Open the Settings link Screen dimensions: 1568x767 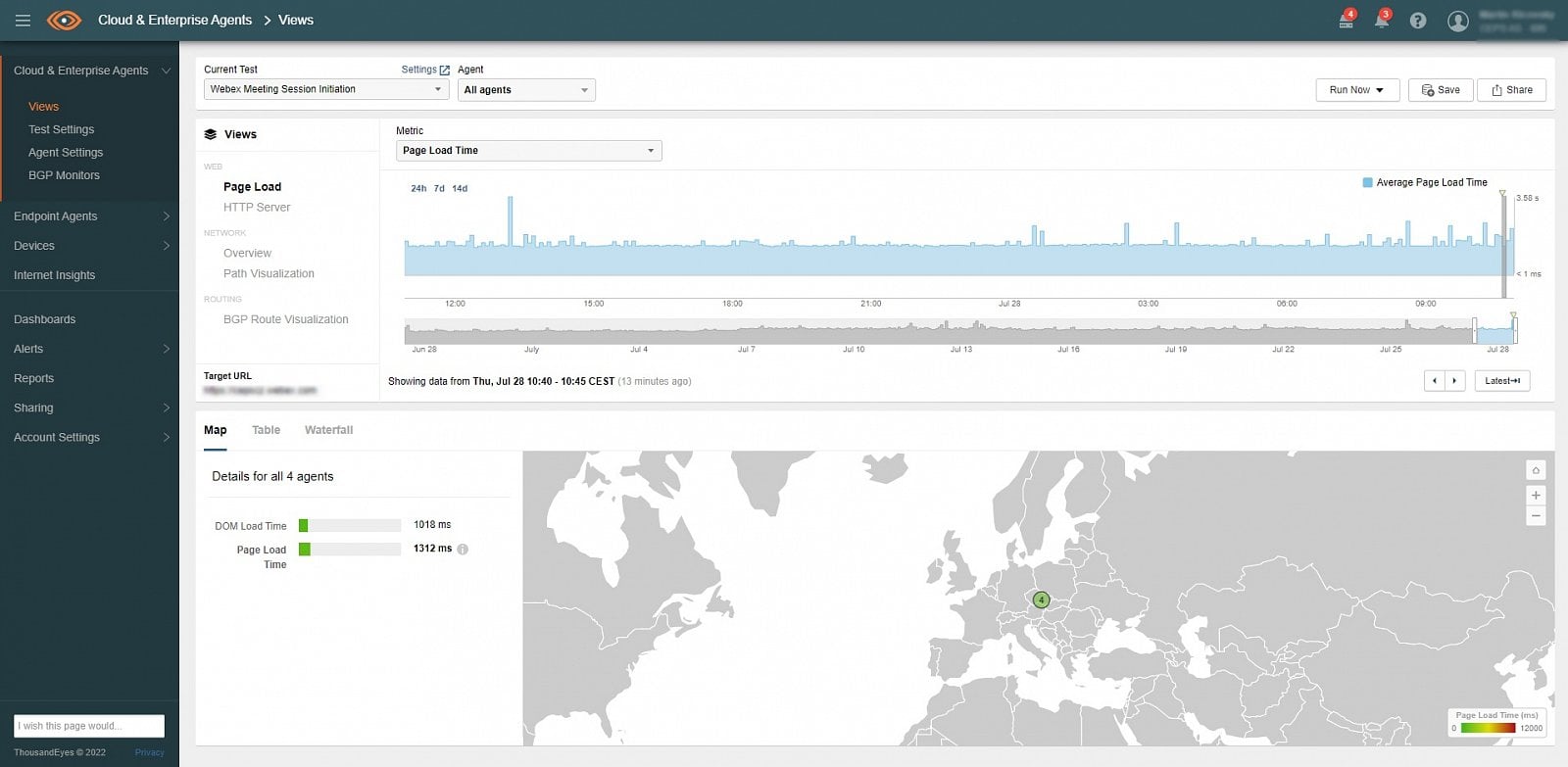(418, 70)
